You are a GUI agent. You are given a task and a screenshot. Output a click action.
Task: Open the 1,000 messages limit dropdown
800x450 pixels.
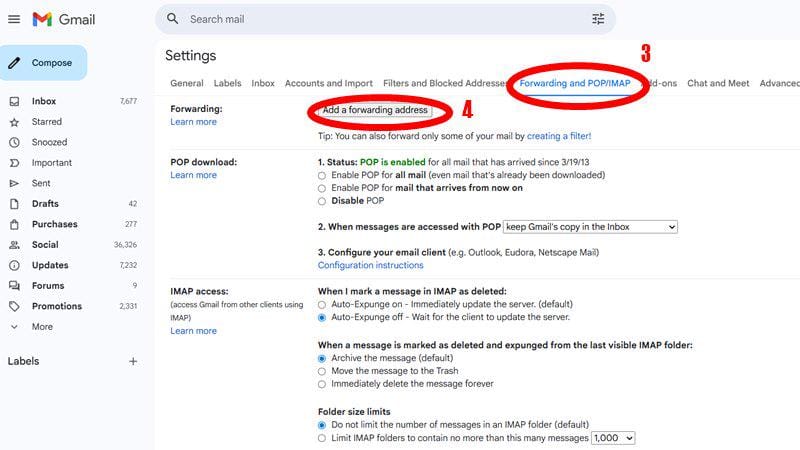point(613,438)
